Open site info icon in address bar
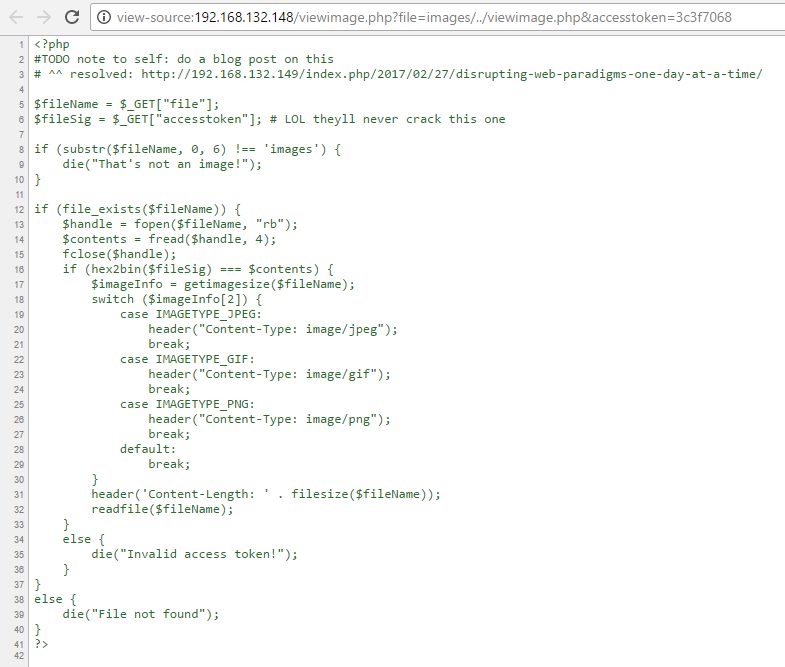 pos(104,18)
